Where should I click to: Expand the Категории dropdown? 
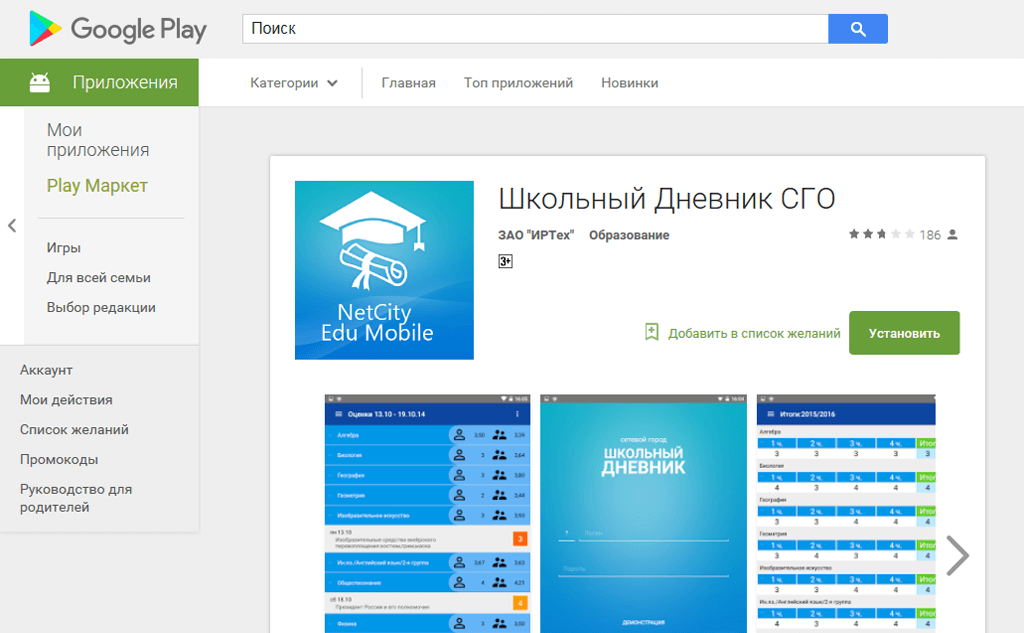(294, 83)
